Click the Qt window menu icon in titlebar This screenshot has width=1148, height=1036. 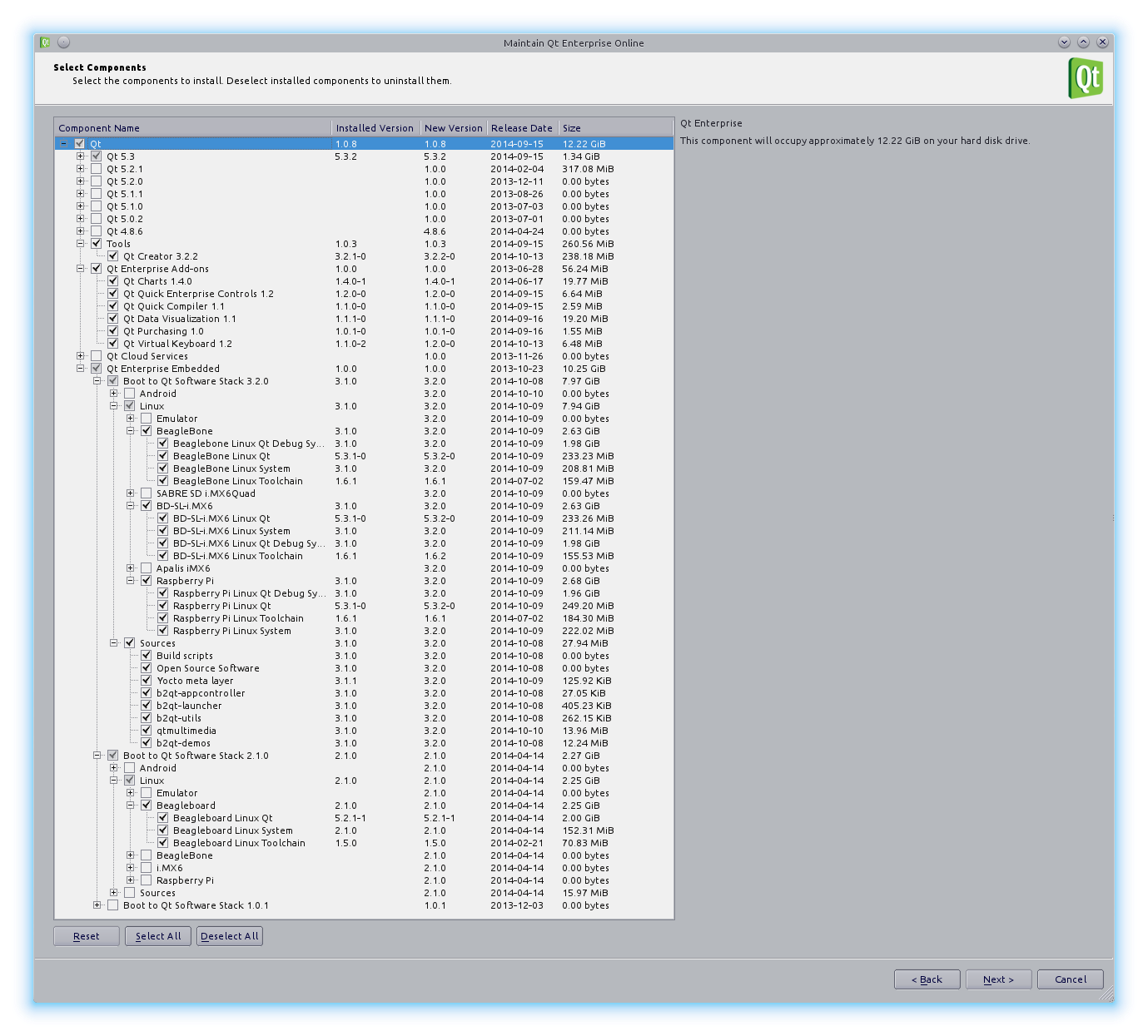(46, 42)
